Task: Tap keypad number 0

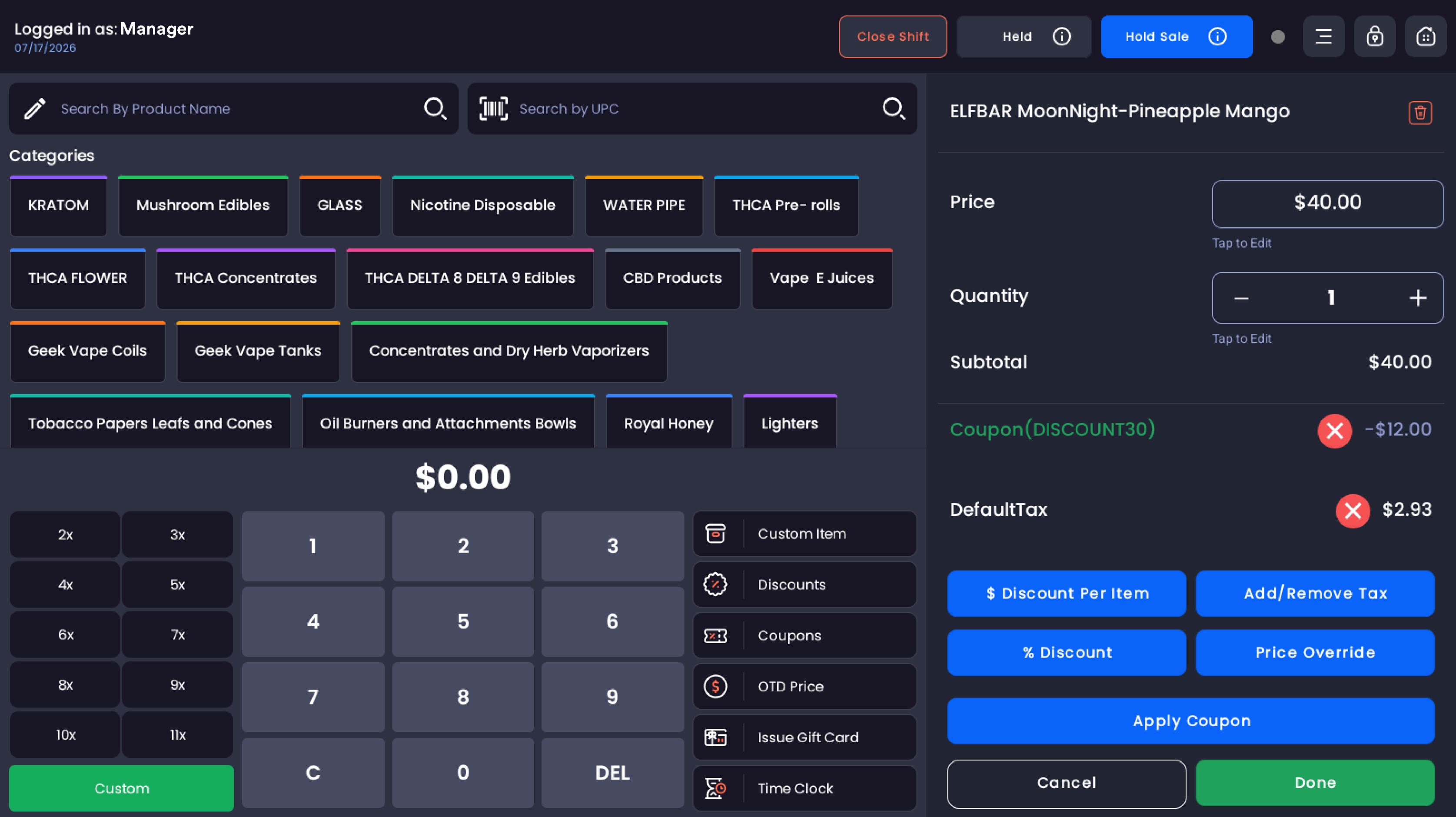Action: click(x=463, y=772)
